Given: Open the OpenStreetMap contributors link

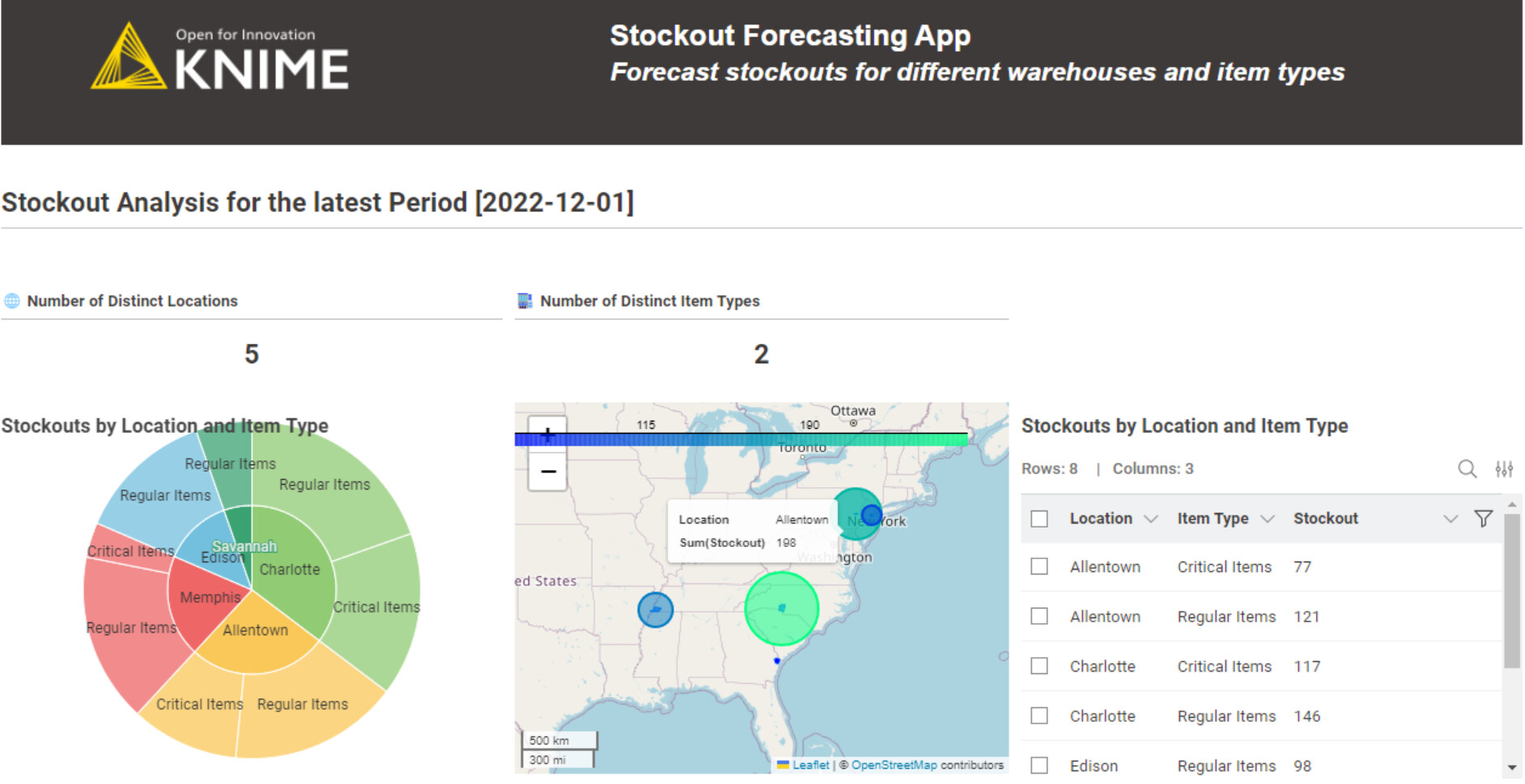Looking at the screenshot, I should coord(894,765).
